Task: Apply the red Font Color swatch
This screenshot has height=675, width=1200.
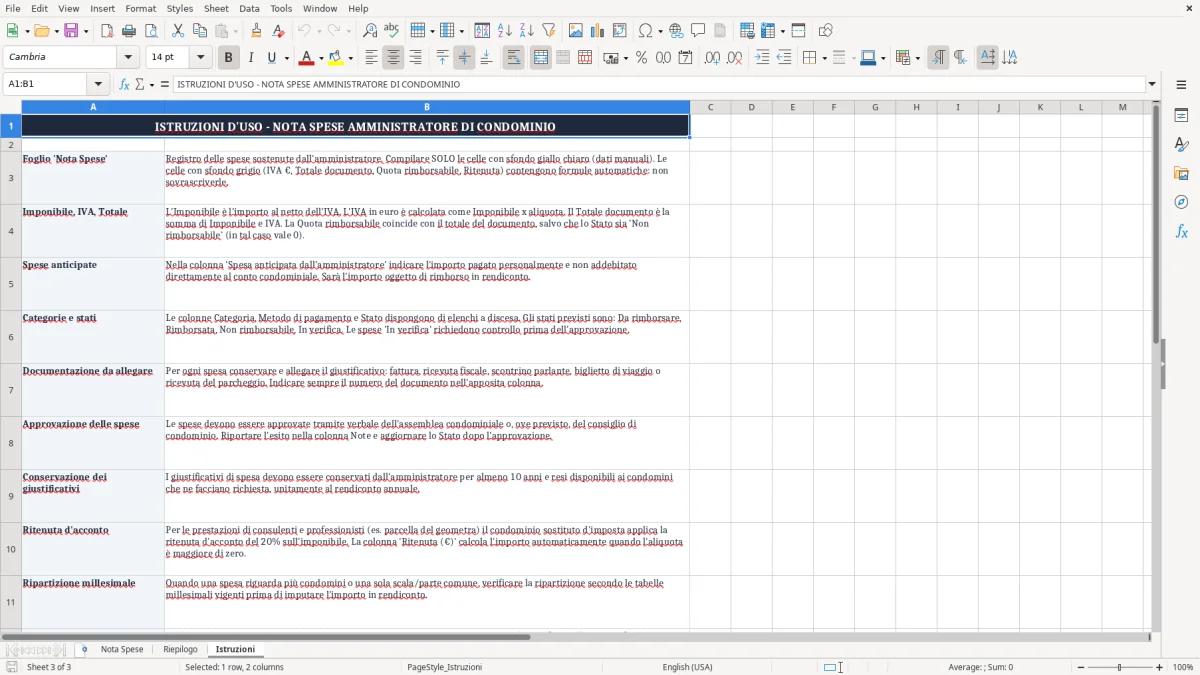Action: point(307,58)
